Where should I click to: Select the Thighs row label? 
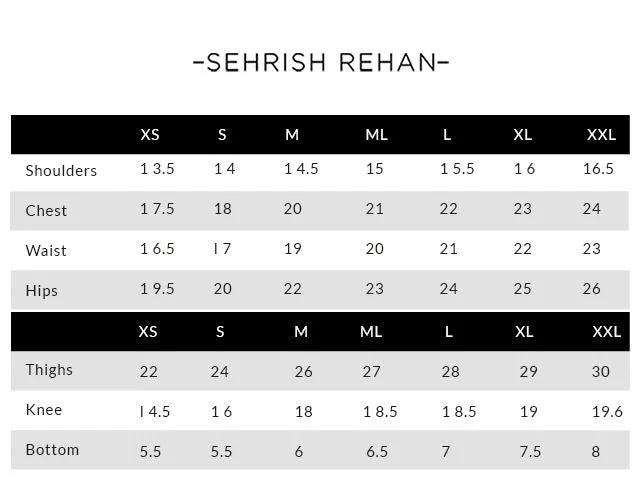[49, 370]
